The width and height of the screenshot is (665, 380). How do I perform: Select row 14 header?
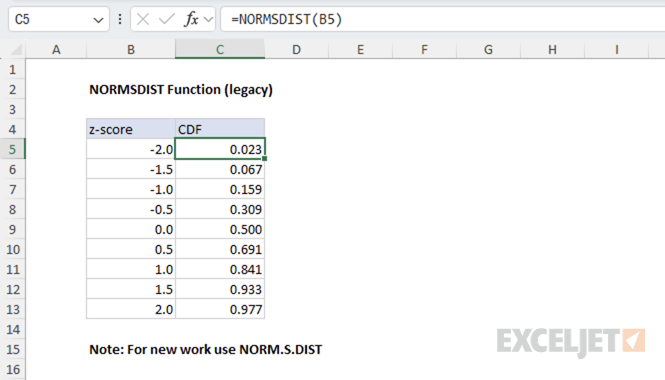click(x=13, y=329)
